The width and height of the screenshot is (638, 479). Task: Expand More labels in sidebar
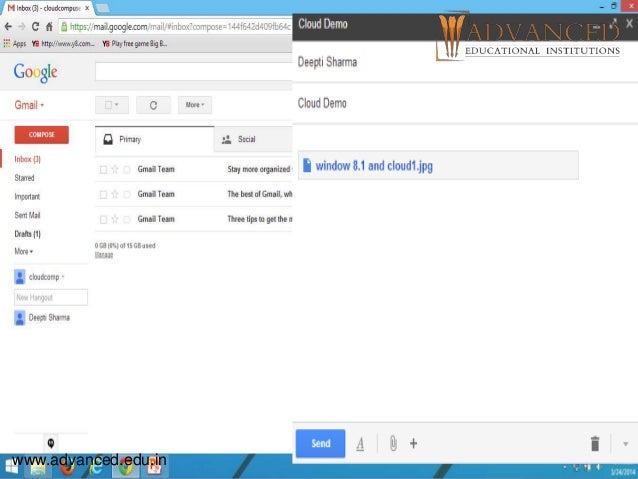(x=24, y=252)
